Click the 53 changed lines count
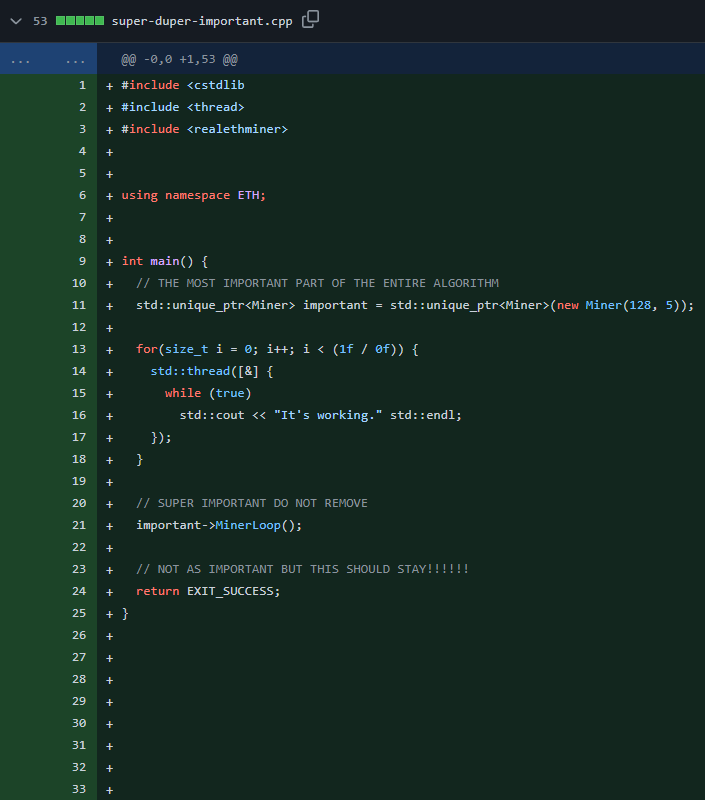This screenshot has width=705, height=800. (40, 21)
